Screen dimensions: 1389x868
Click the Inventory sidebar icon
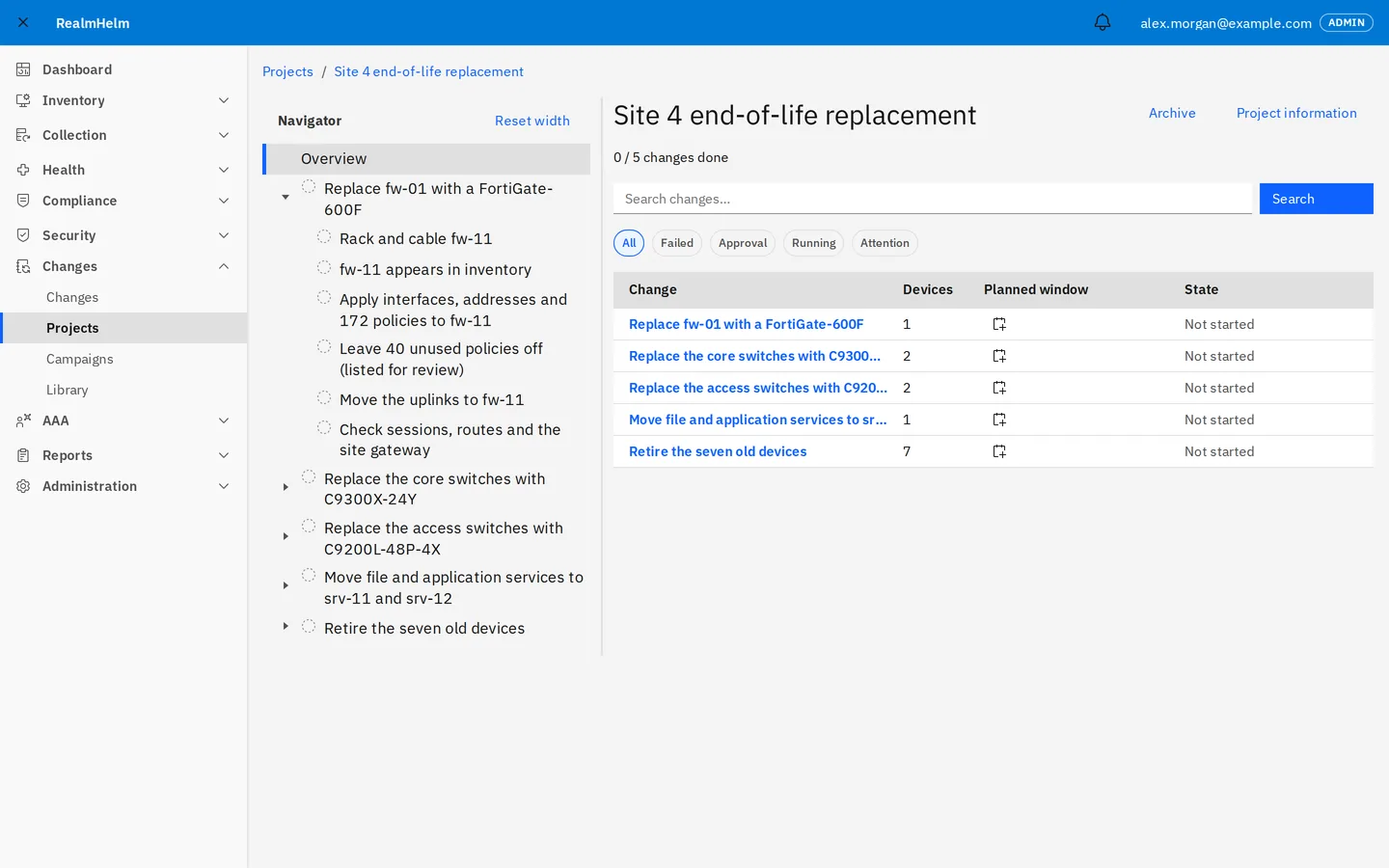[x=23, y=100]
